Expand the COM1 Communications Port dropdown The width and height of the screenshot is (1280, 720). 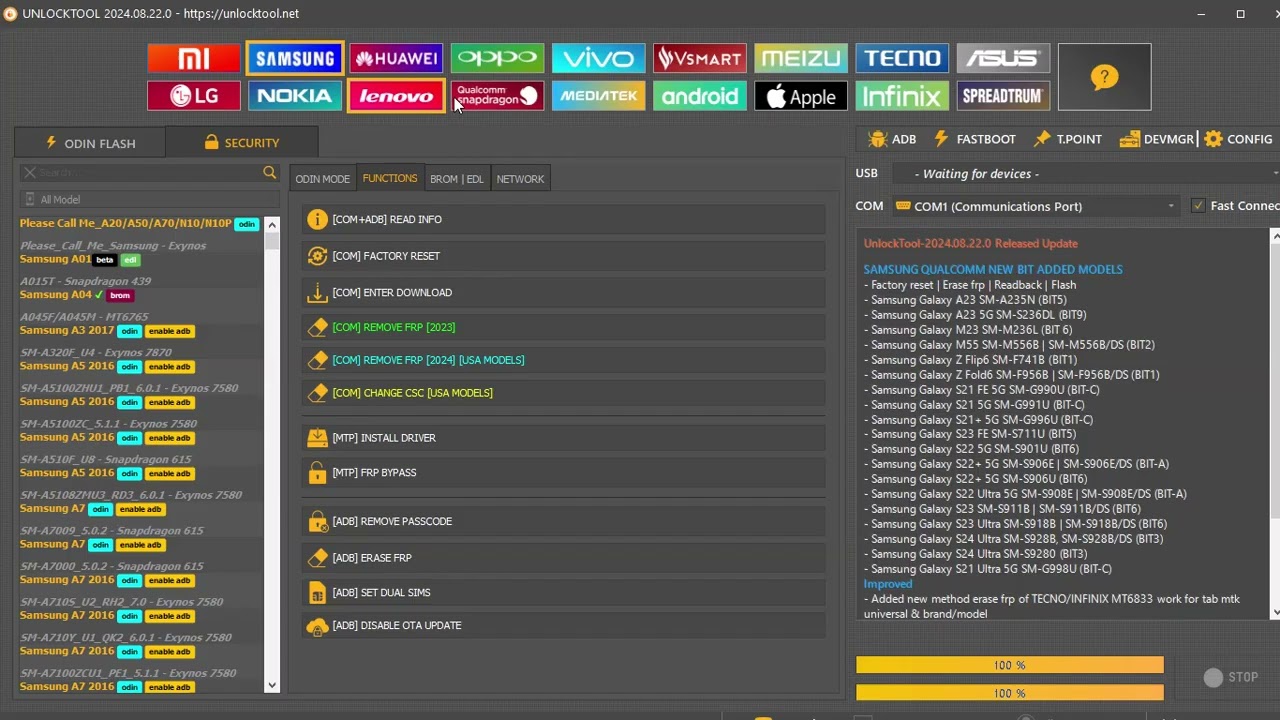point(1036,206)
